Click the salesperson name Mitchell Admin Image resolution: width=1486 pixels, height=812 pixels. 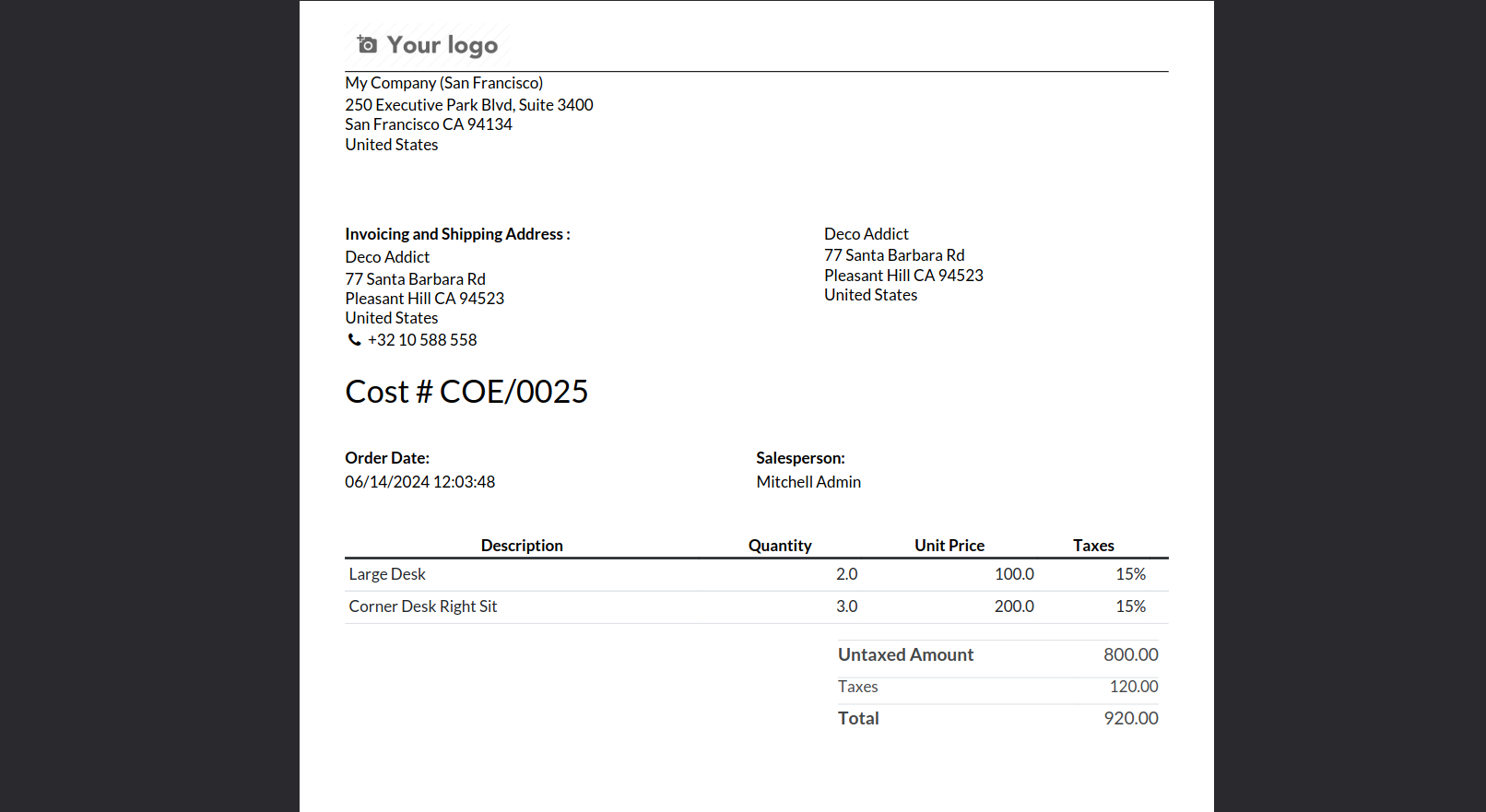pyautogui.click(x=808, y=482)
